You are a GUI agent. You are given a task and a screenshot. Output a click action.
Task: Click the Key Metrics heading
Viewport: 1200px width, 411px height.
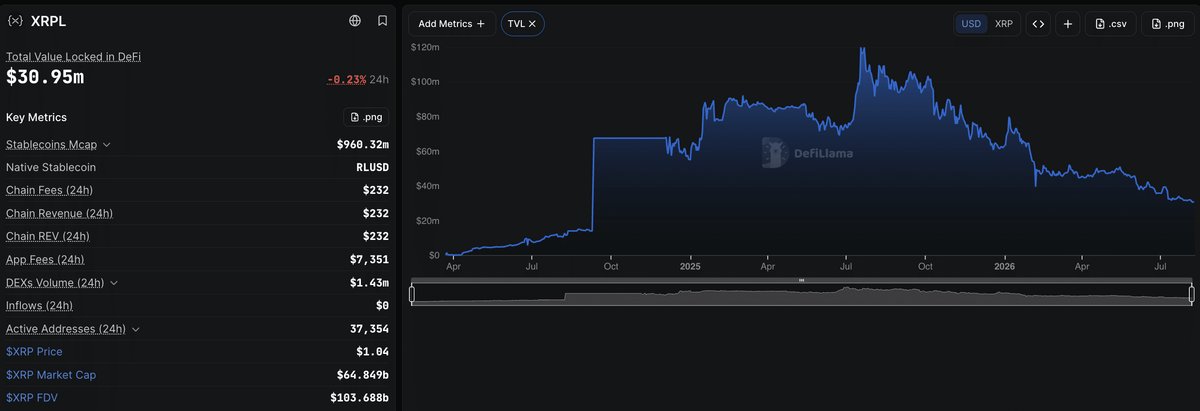coord(36,117)
